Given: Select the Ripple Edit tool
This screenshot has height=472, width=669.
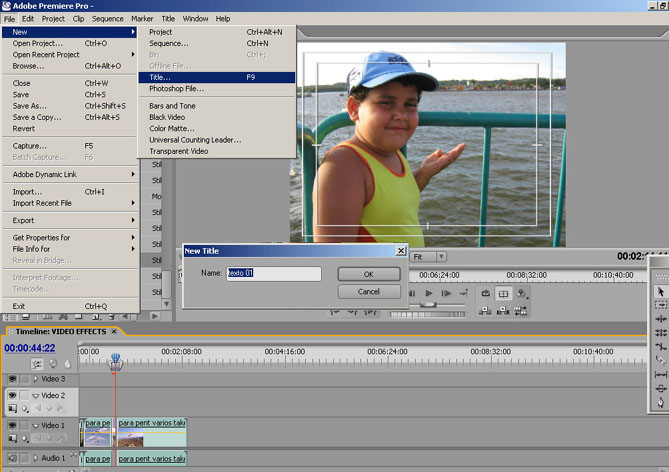Looking at the screenshot, I should 661,318.
